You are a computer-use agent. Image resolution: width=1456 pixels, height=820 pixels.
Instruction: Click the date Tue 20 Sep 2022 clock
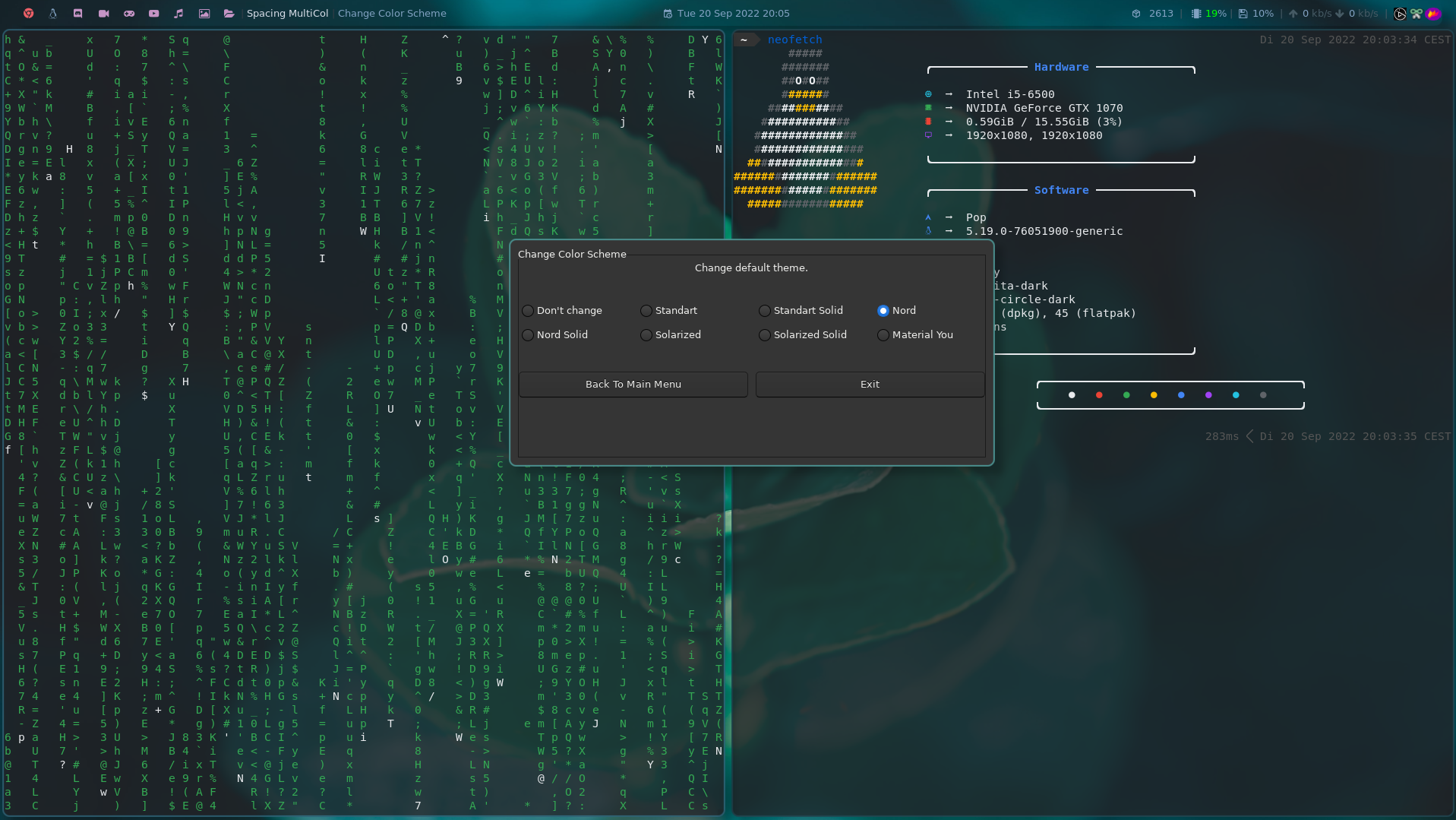pos(734,14)
